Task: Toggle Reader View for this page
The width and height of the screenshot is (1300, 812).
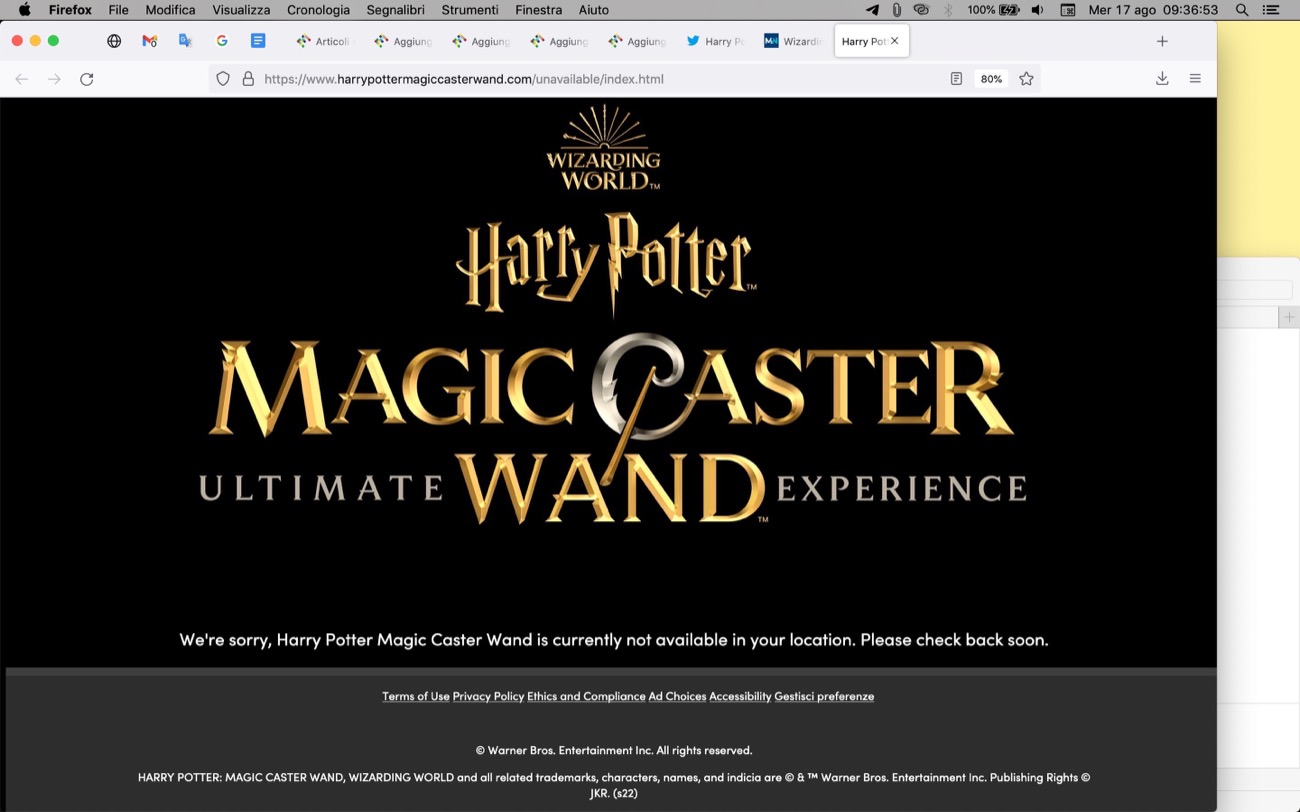Action: [x=956, y=79]
